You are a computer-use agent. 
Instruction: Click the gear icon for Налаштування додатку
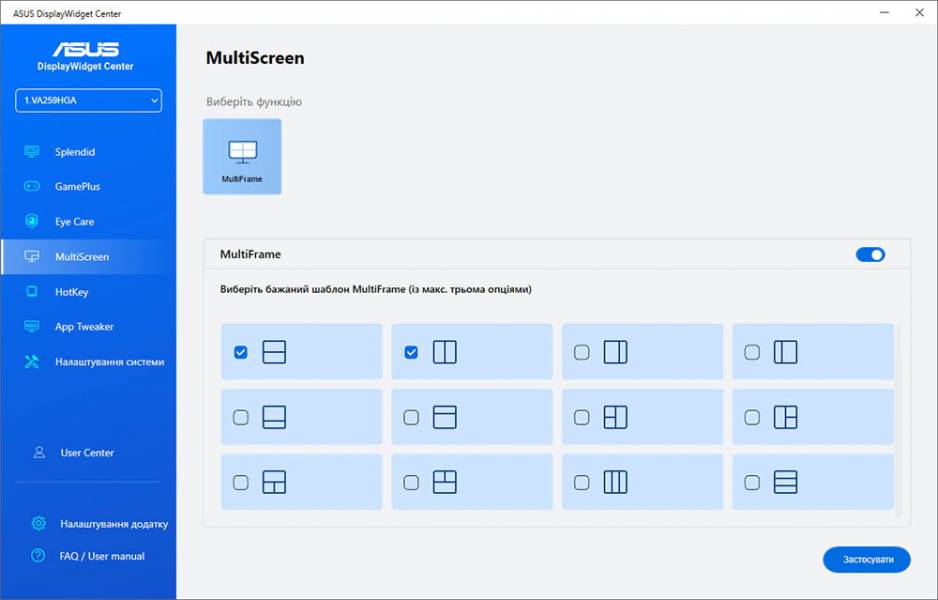[38, 523]
